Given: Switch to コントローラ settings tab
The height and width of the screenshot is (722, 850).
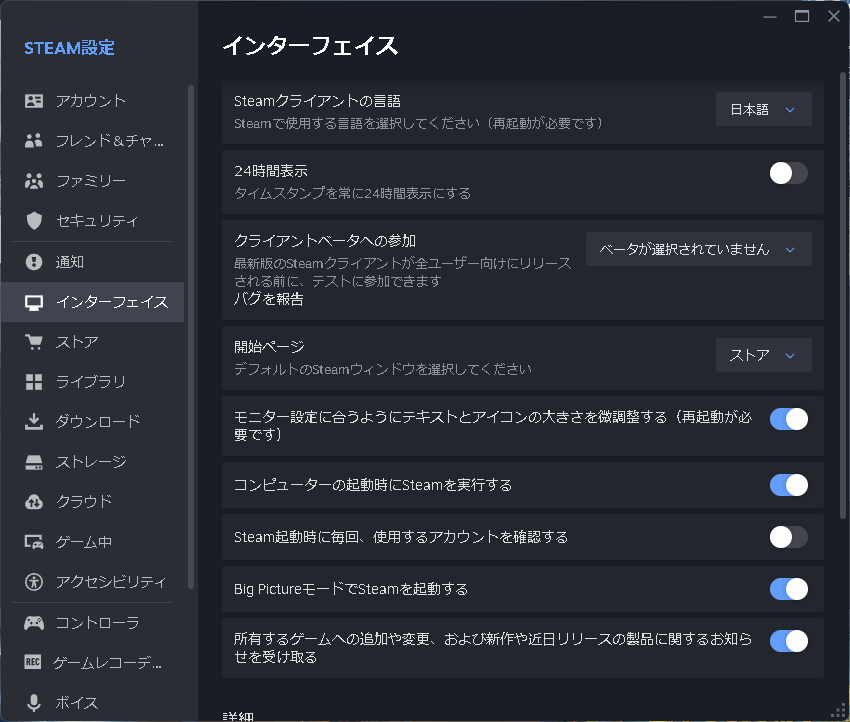Looking at the screenshot, I should [93, 623].
